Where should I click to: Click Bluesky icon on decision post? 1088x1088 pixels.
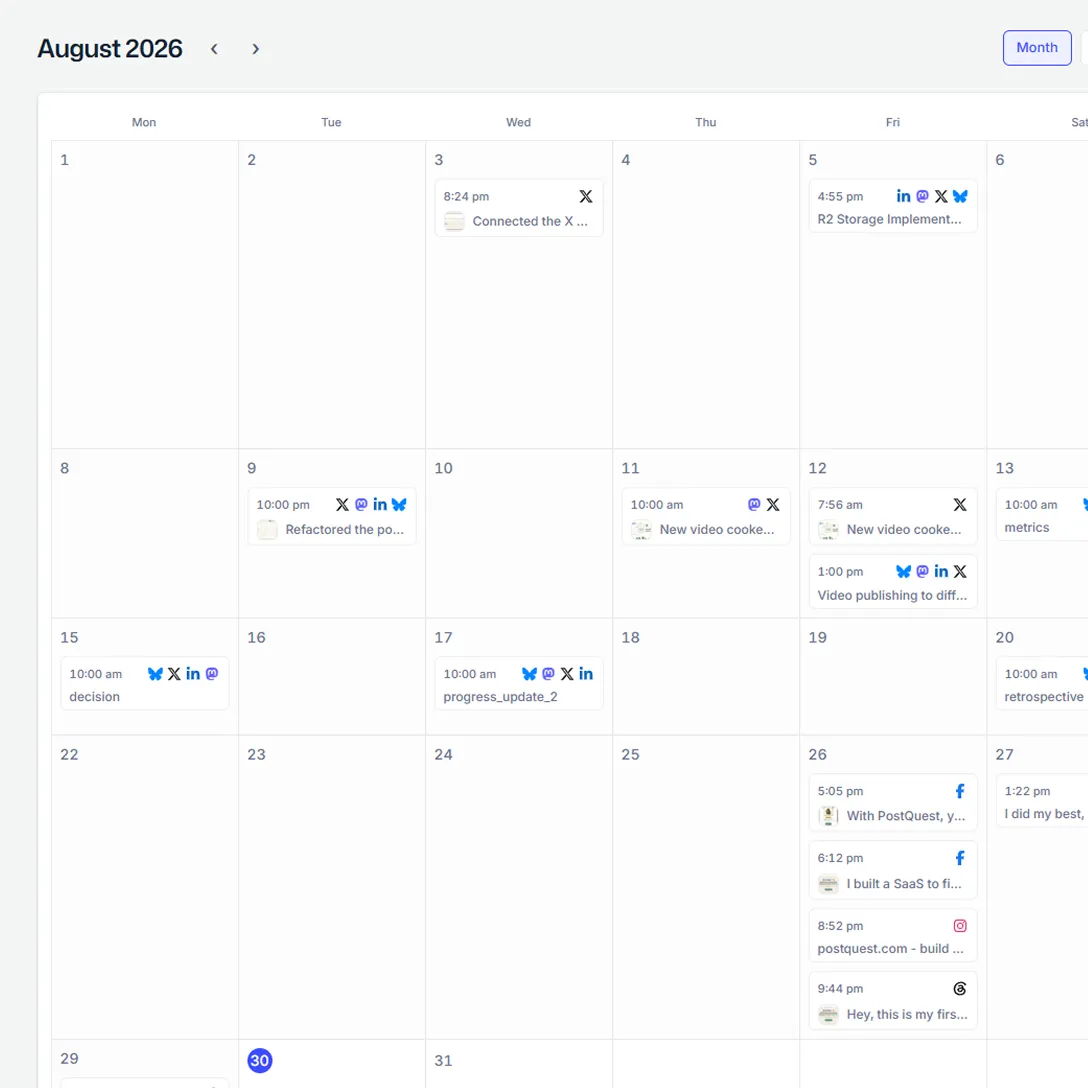tap(155, 674)
